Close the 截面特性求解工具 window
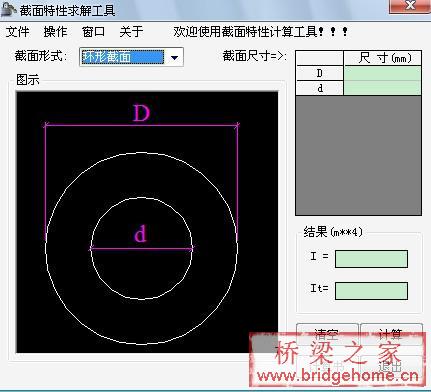 [410, 6]
